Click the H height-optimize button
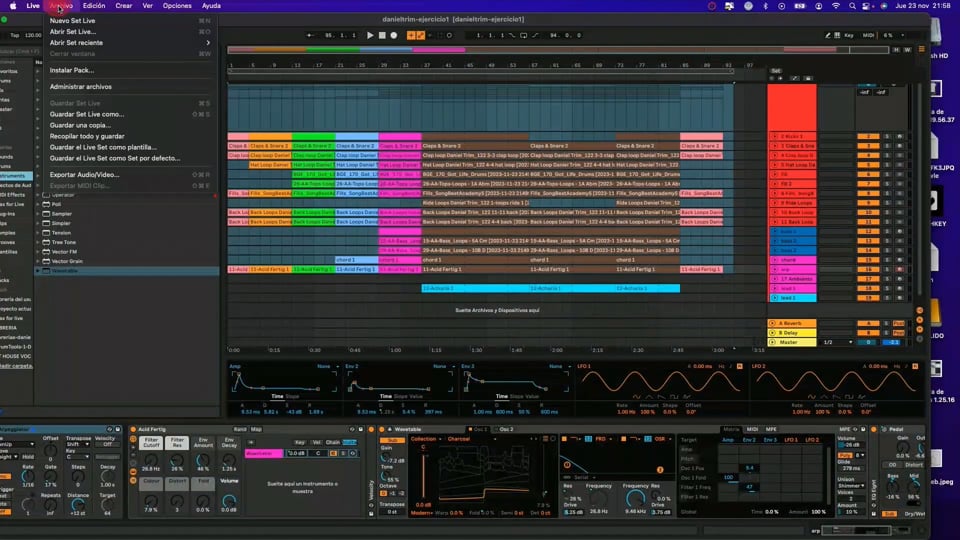The height and width of the screenshot is (540, 960). click(896, 50)
